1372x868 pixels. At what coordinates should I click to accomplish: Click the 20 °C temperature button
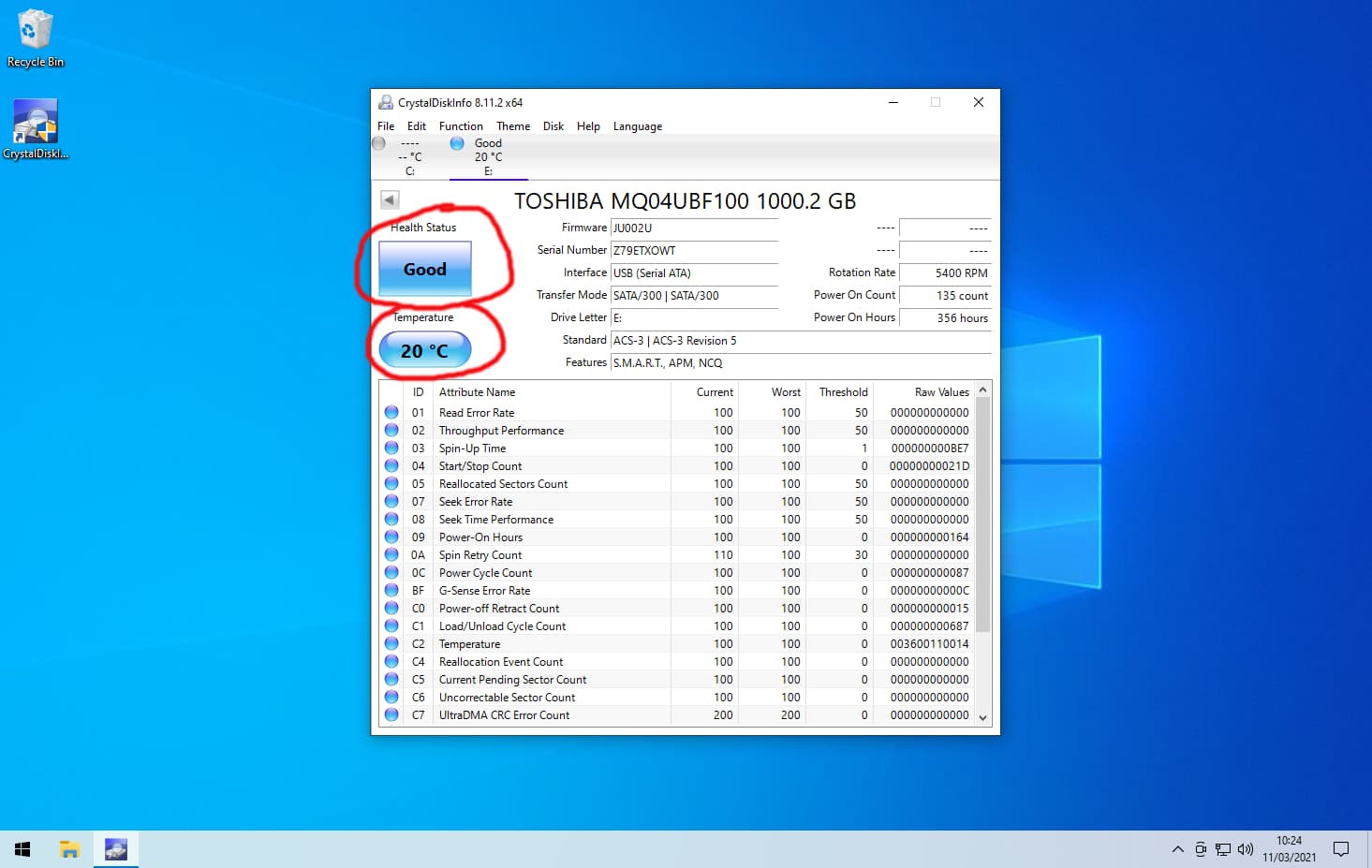pyautogui.click(x=425, y=351)
